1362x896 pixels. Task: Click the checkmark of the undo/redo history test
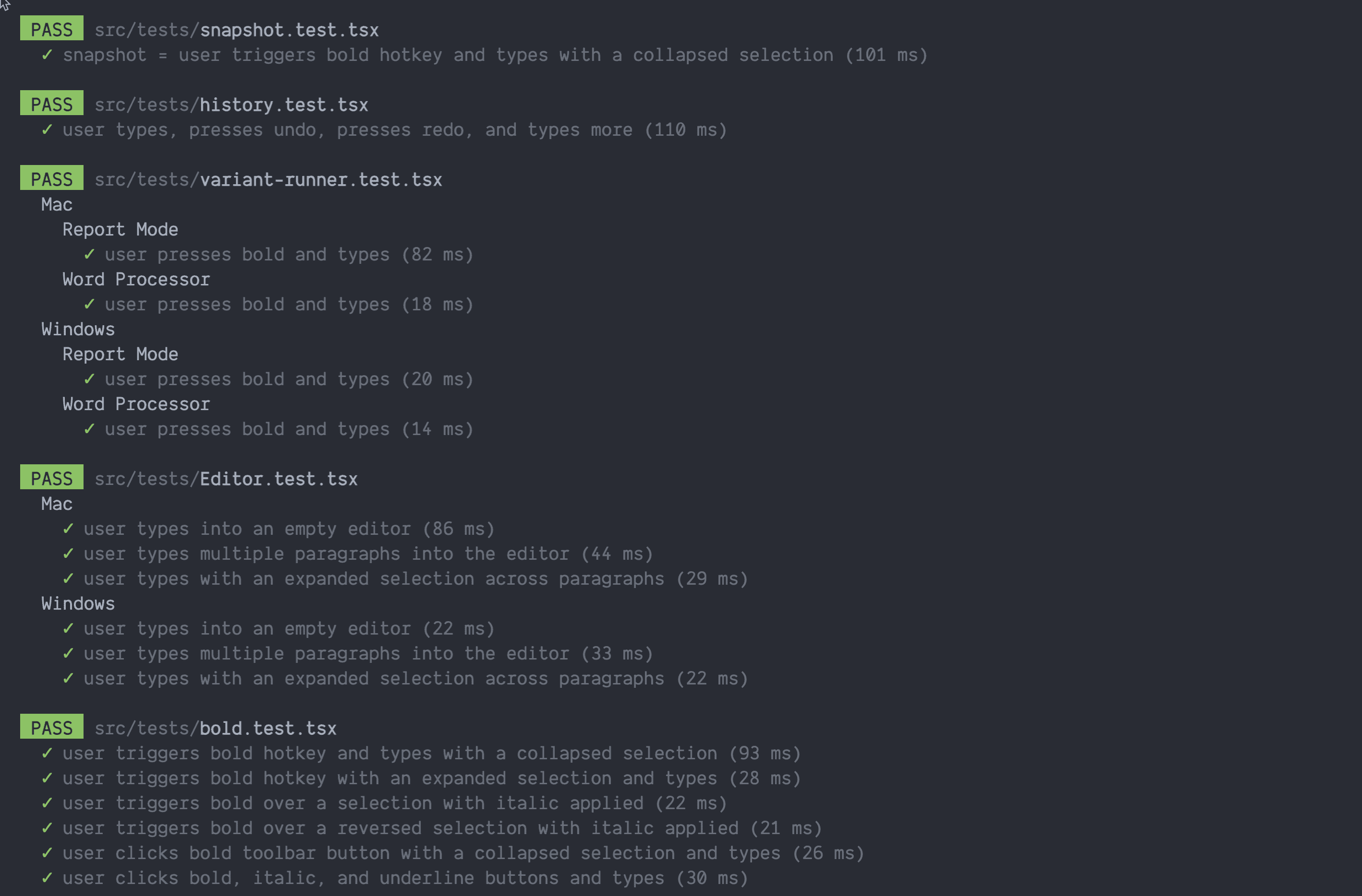(47, 130)
